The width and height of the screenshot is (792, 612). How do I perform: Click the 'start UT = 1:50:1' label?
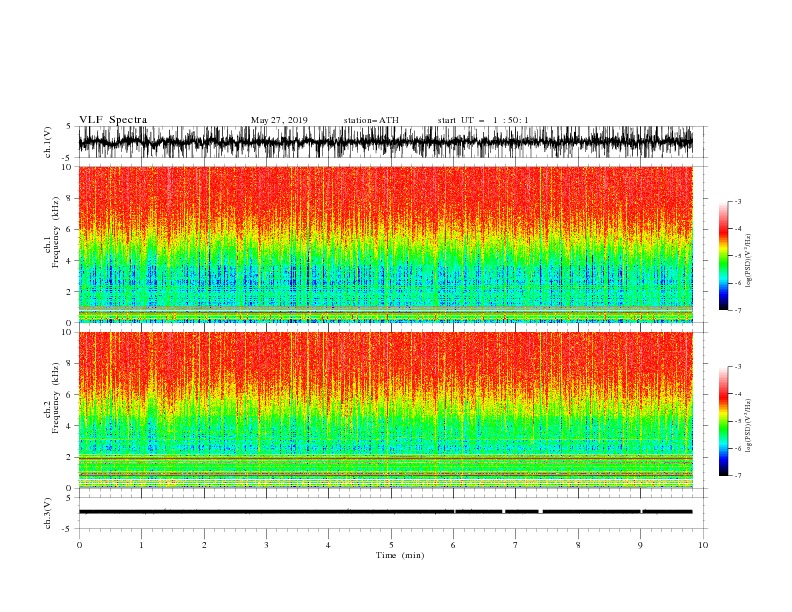[483, 120]
